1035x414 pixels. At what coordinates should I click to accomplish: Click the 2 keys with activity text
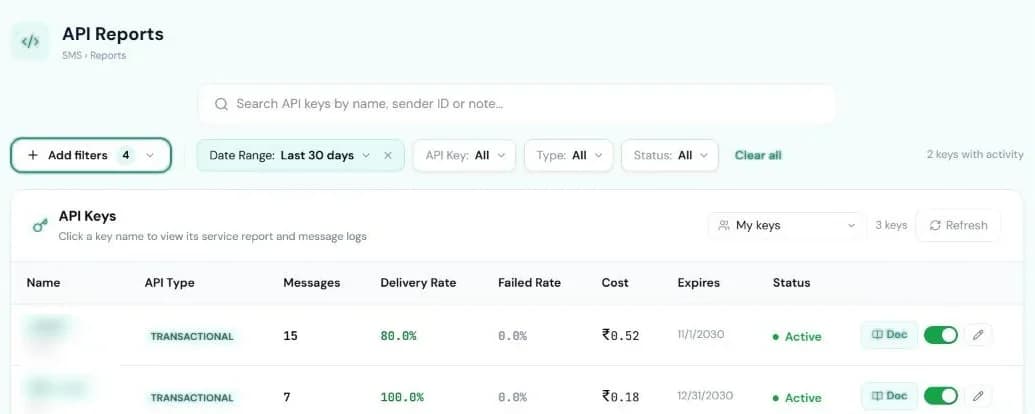[x=975, y=155]
